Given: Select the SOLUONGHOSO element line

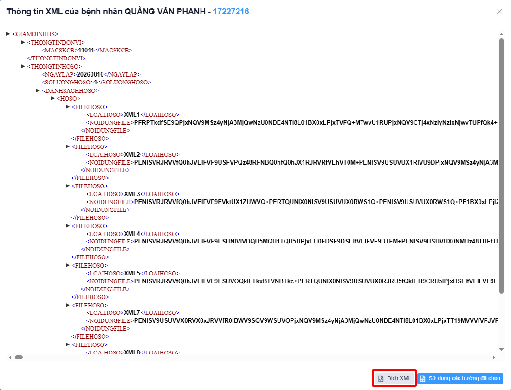Looking at the screenshot, I should click(97, 82).
